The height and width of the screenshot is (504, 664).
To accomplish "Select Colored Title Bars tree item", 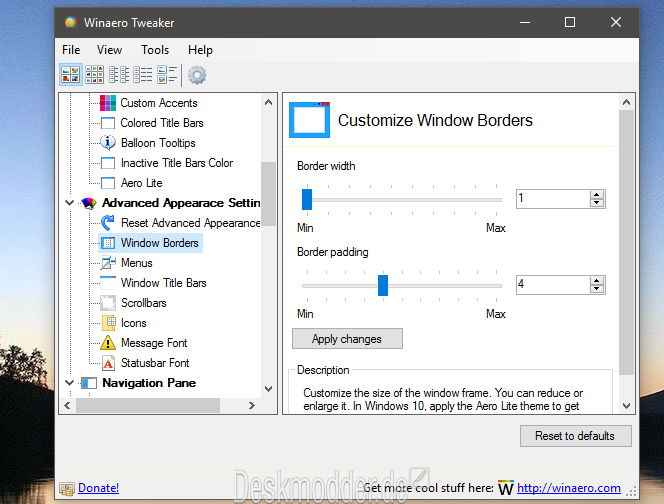I will coord(162,123).
